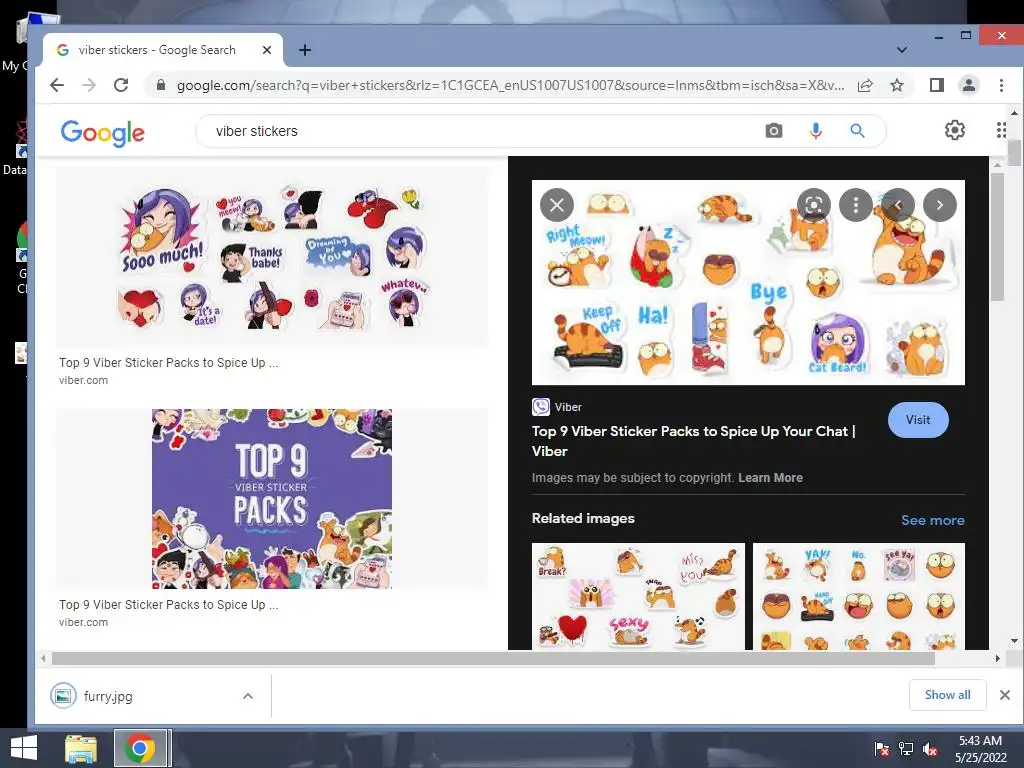Go back to the previous page
The height and width of the screenshot is (768, 1024).
click(x=57, y=85)
